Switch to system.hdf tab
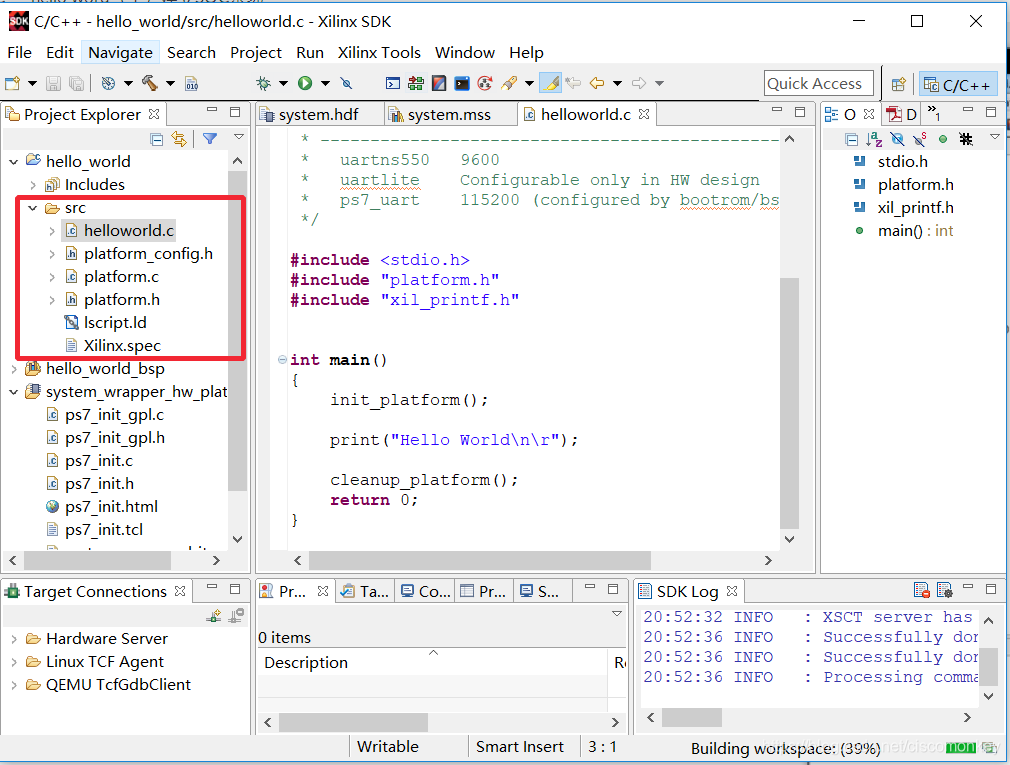 [x=318, y=115]
